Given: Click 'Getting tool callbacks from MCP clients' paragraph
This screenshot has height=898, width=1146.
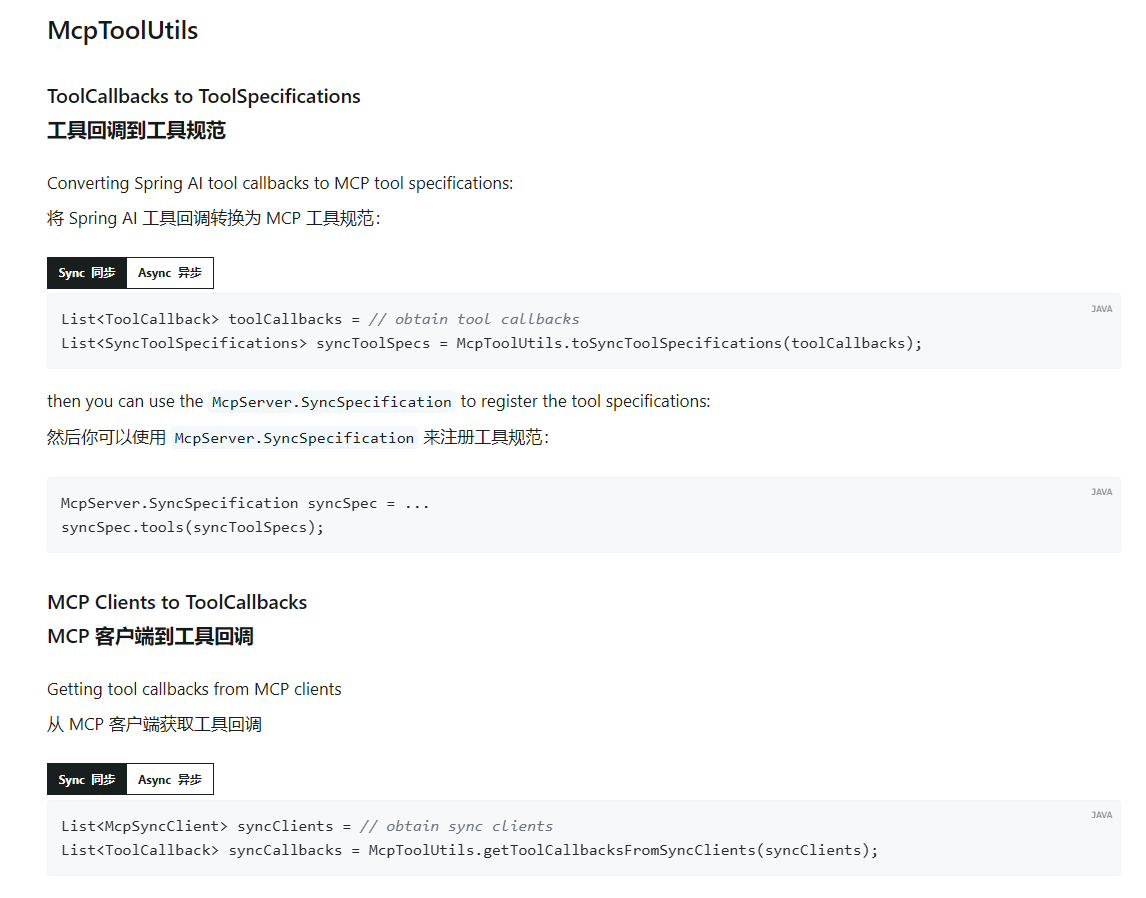Looking at the screenshot, I should [x=194, y=689].
